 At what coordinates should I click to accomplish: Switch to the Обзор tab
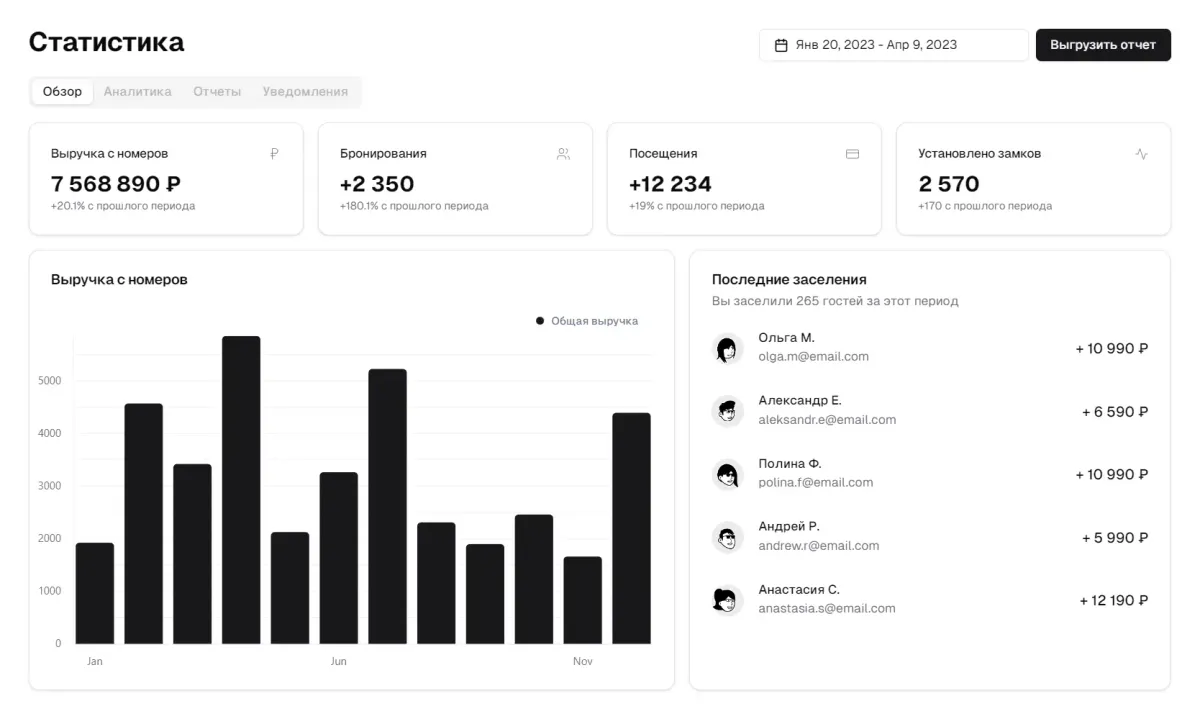pos(62,92)
